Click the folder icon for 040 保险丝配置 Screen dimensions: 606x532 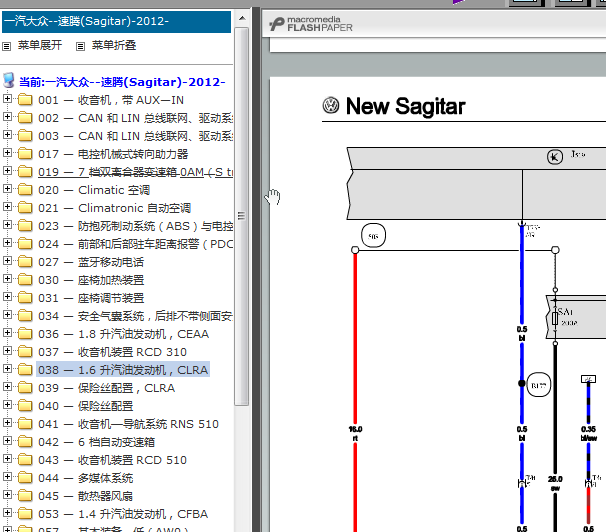(25, 405)
